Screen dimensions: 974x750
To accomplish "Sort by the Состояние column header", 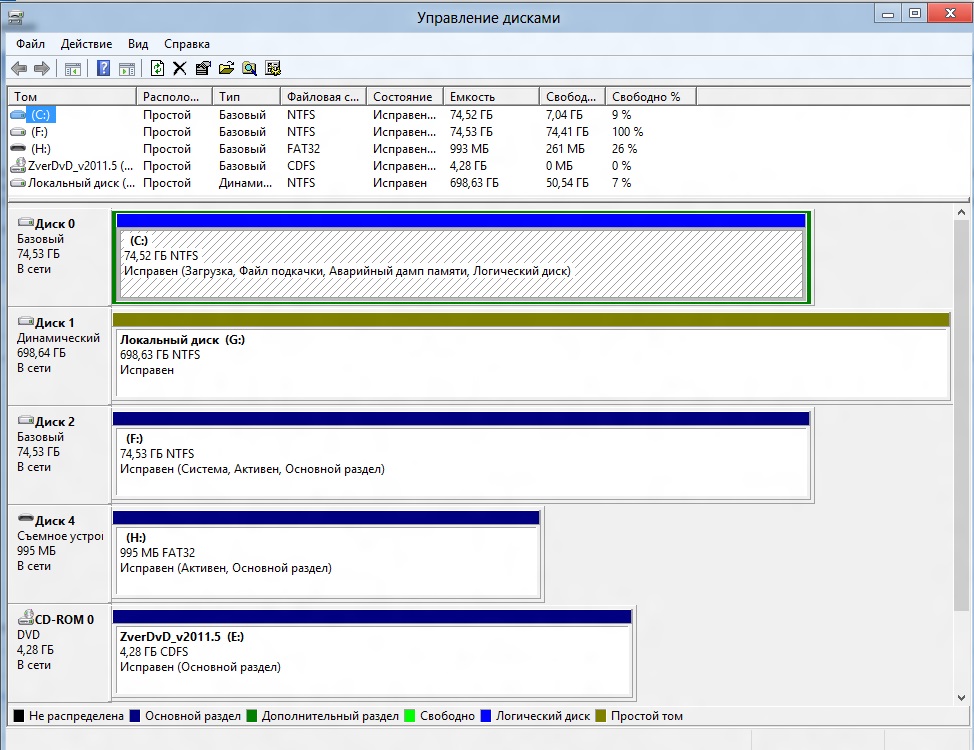I will (403, 97).
